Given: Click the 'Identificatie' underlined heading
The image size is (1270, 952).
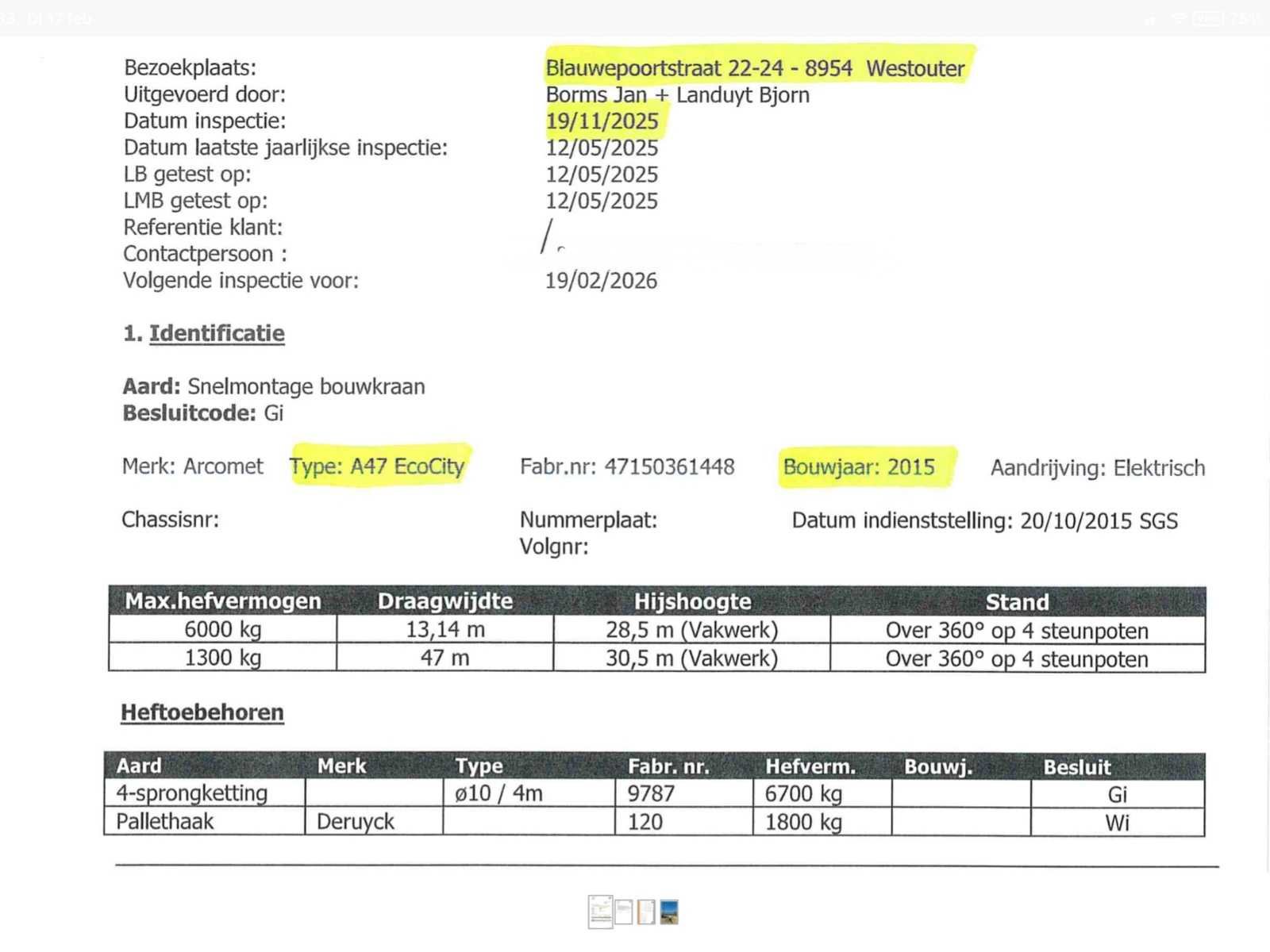Looking at the screenshot, I should click(x=217, y=333).
